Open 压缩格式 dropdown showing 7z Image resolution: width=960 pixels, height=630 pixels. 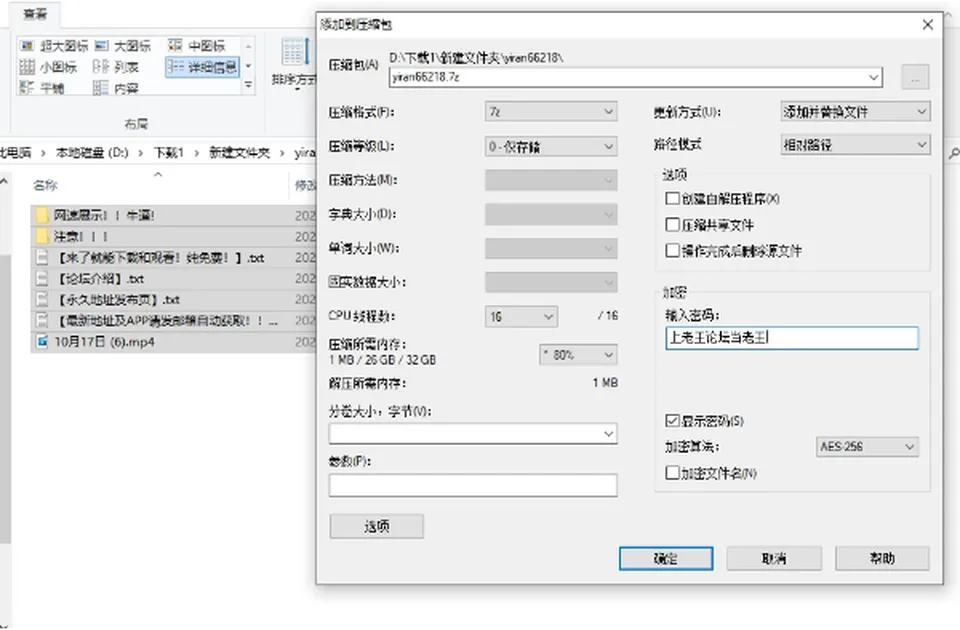point(551,112)
